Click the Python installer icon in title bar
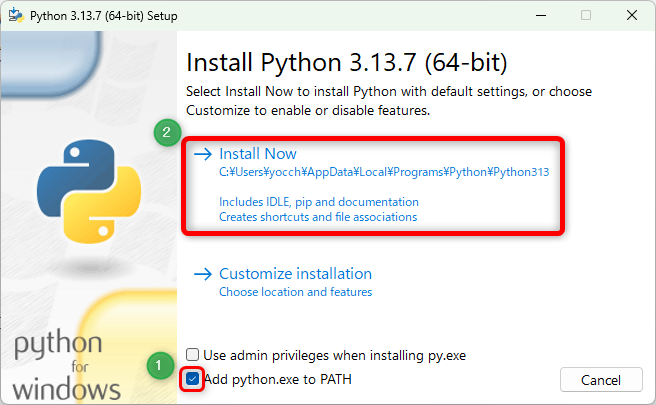Screen dimensions: 656x405 [x=16, y=15]
